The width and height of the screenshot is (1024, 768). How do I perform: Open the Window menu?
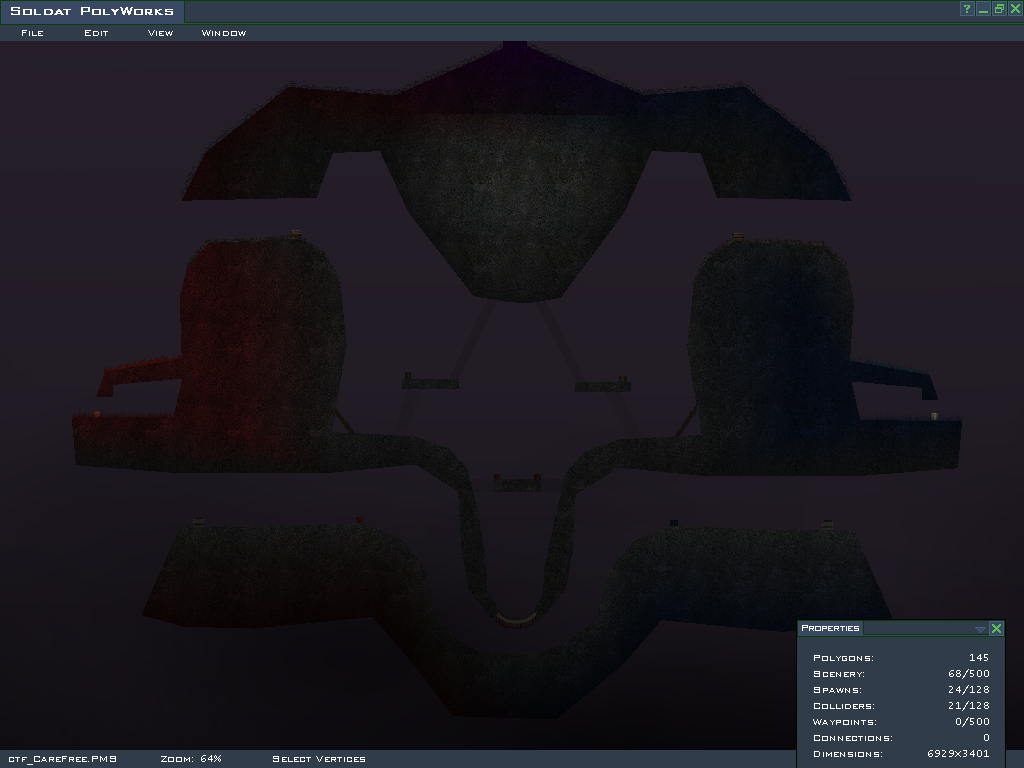(x=224, y=33)
